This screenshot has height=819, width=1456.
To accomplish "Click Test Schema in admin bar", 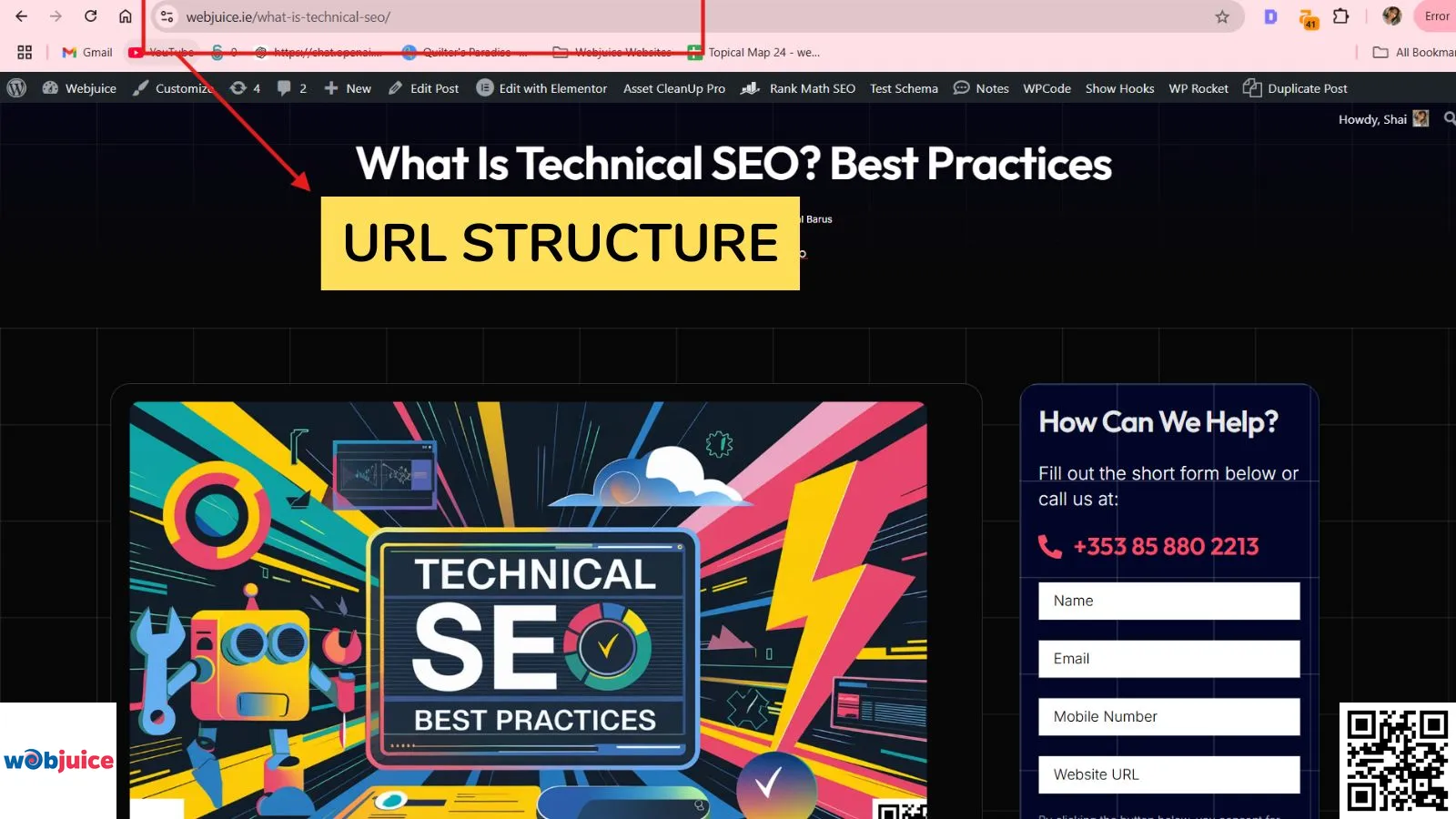I will pyautogui.click(x=904, y=88).
